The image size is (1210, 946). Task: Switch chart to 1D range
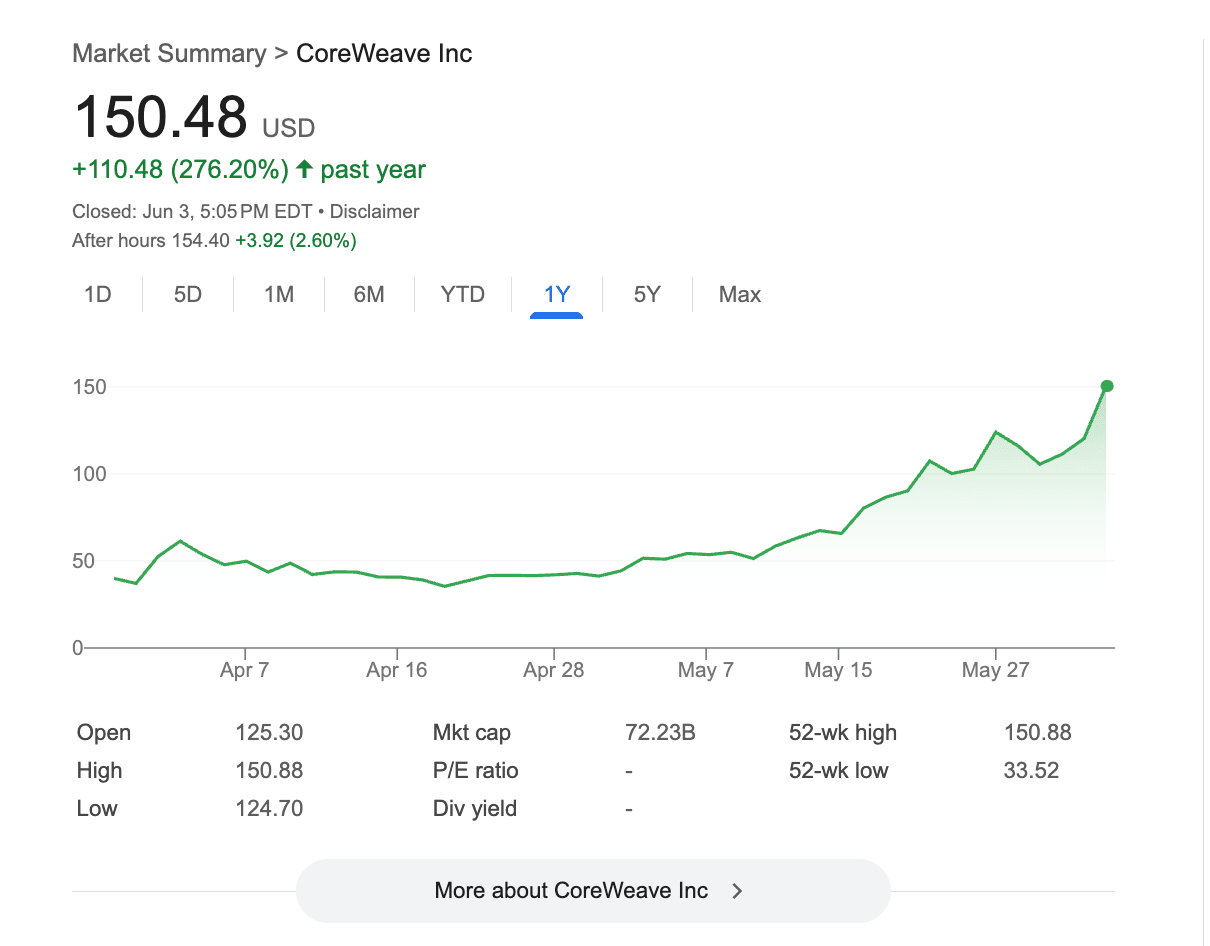[98, 295]
